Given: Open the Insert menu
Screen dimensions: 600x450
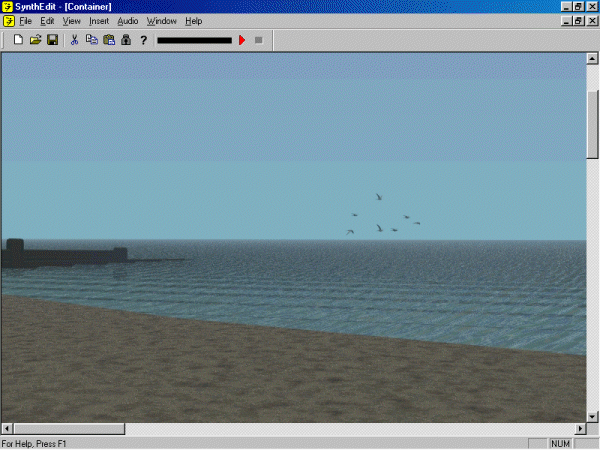Looking at the screenshot, I should tap(99, 21).
